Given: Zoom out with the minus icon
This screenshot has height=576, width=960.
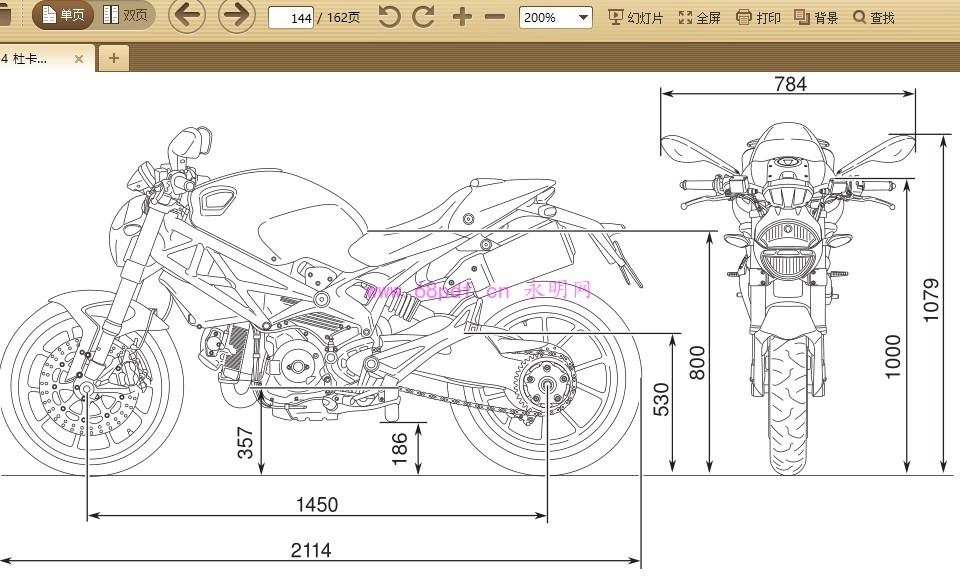Looking at the screenshot, I should click(x=495, y=17).
